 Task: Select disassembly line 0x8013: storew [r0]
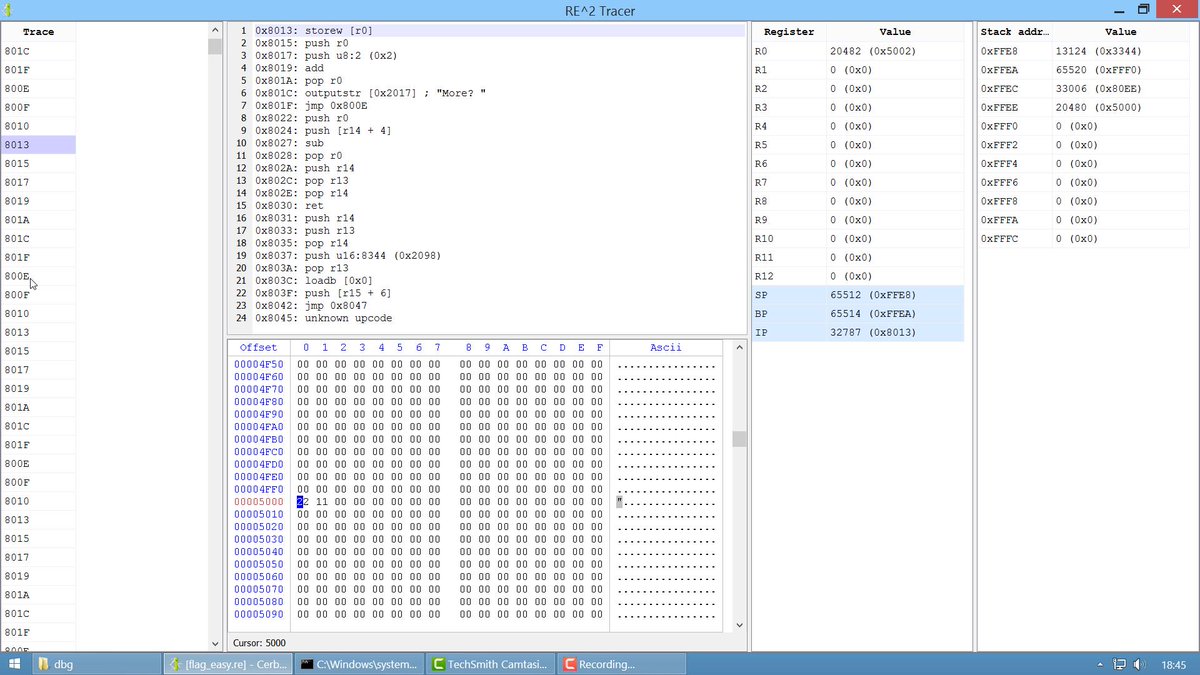314,31
